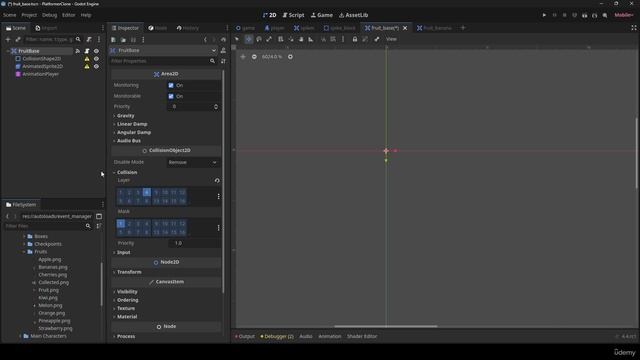Reset the Collision Layer value
This screenshot has width=640, height=360.
tap(217, 180)
